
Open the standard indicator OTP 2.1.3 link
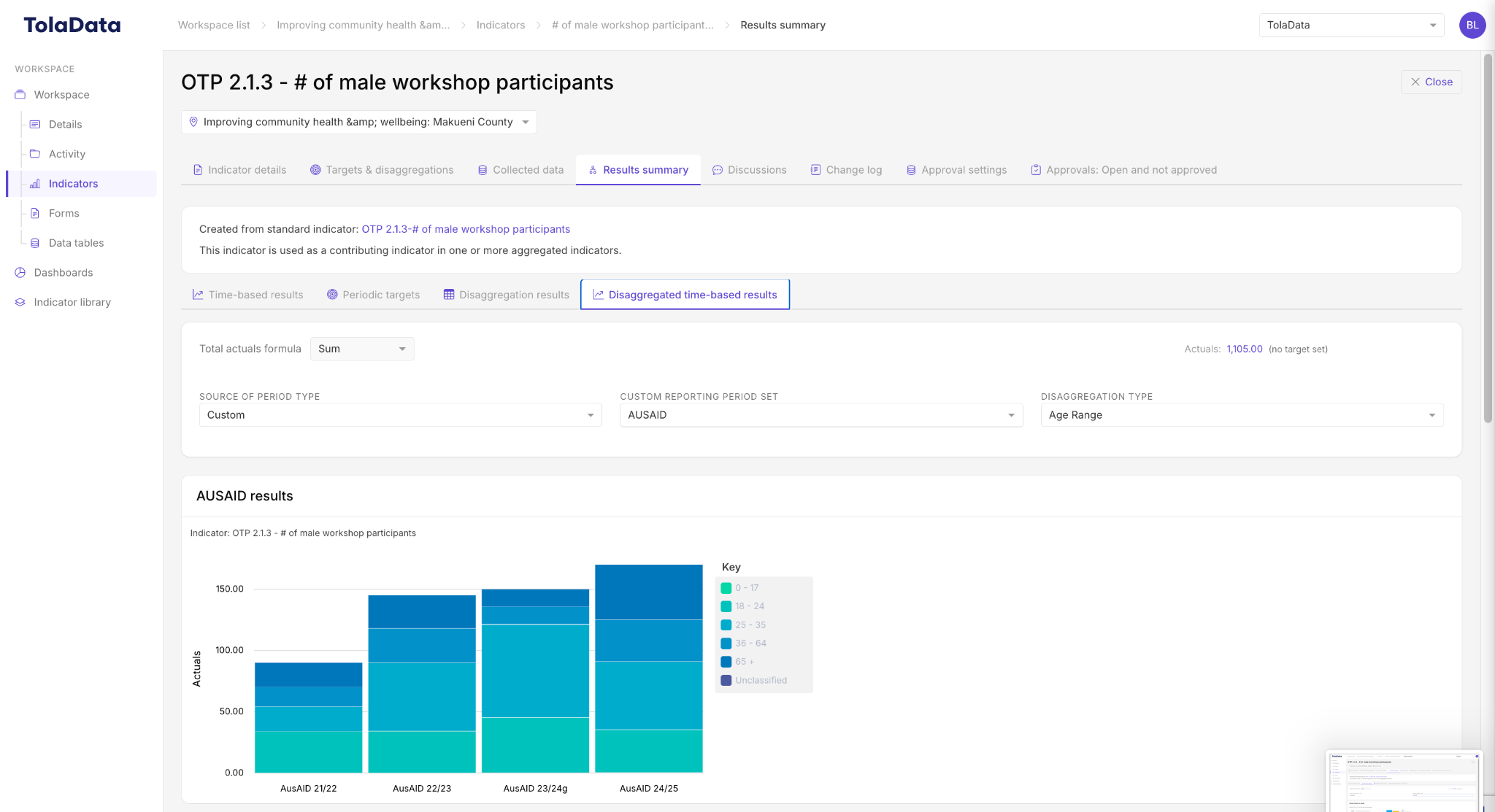point(466,229)
